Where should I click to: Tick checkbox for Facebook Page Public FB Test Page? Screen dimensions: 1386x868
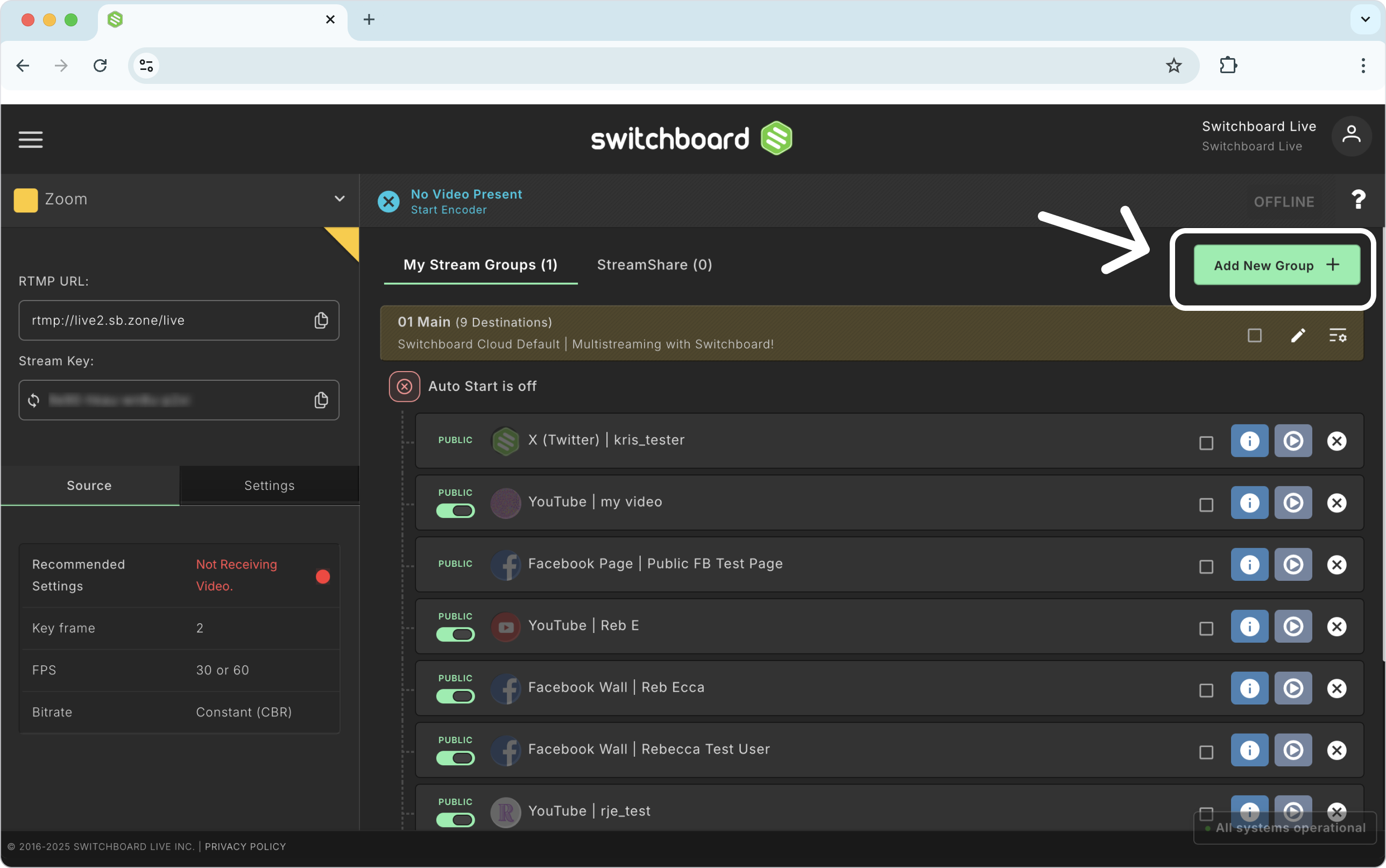point(1206,567)
